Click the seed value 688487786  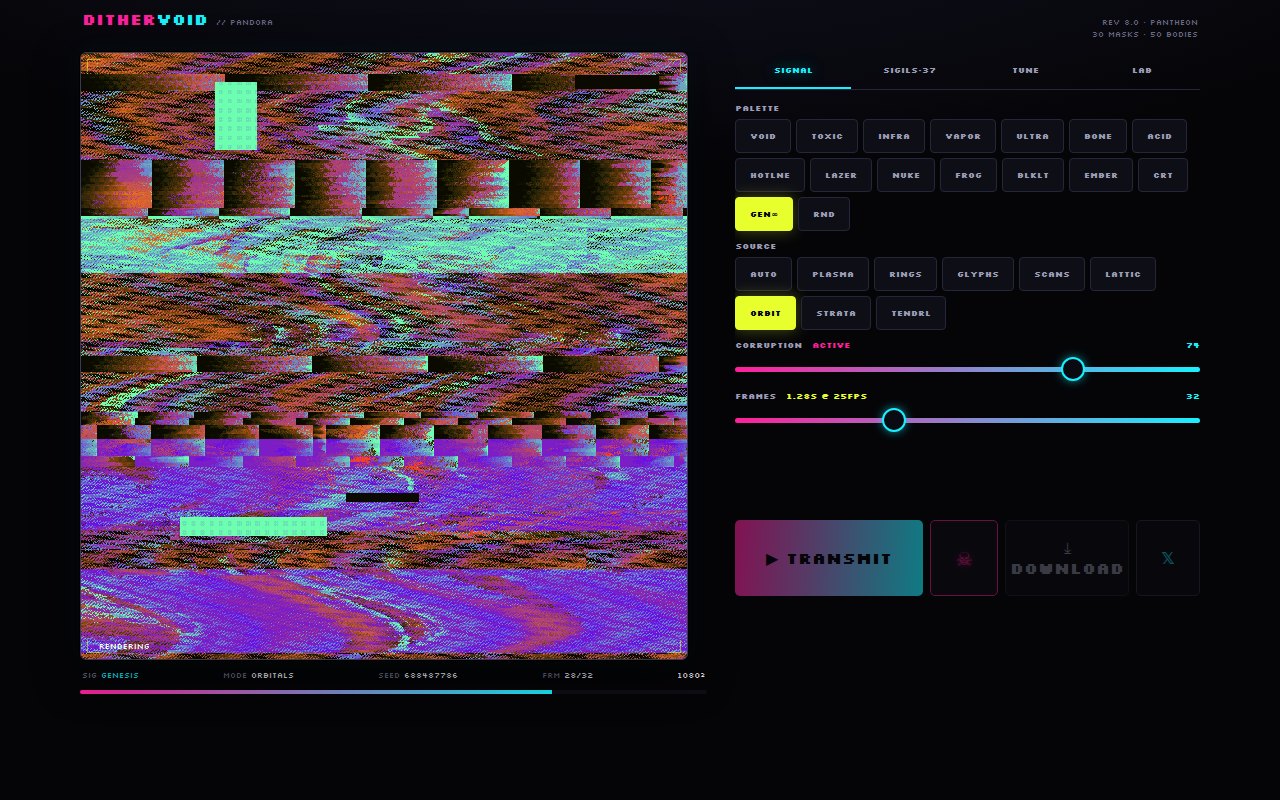click(x=431, y=676)
